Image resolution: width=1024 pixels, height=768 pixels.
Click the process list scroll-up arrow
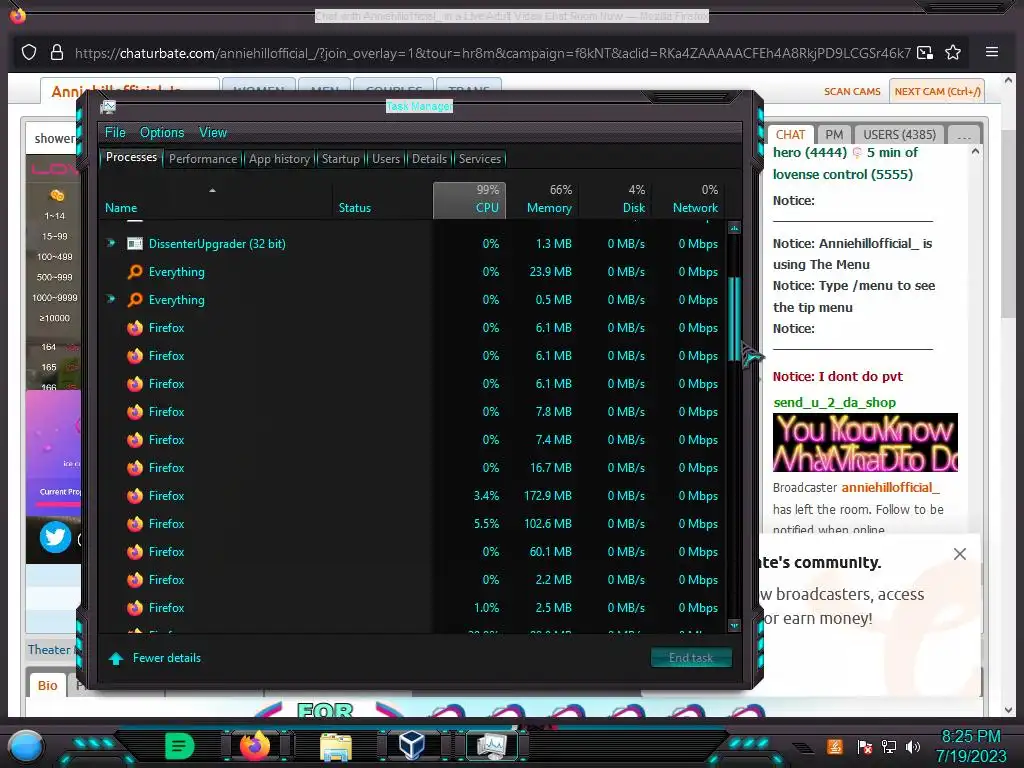[734, 228]
